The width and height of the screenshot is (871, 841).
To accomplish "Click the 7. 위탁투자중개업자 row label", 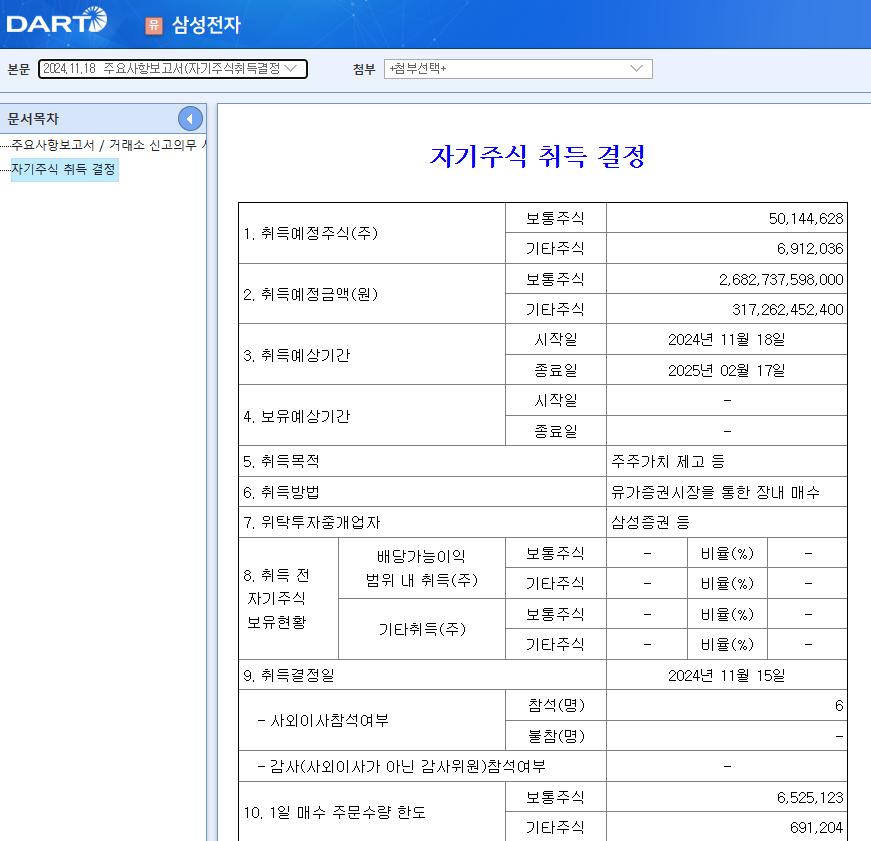I will (312, 522).
